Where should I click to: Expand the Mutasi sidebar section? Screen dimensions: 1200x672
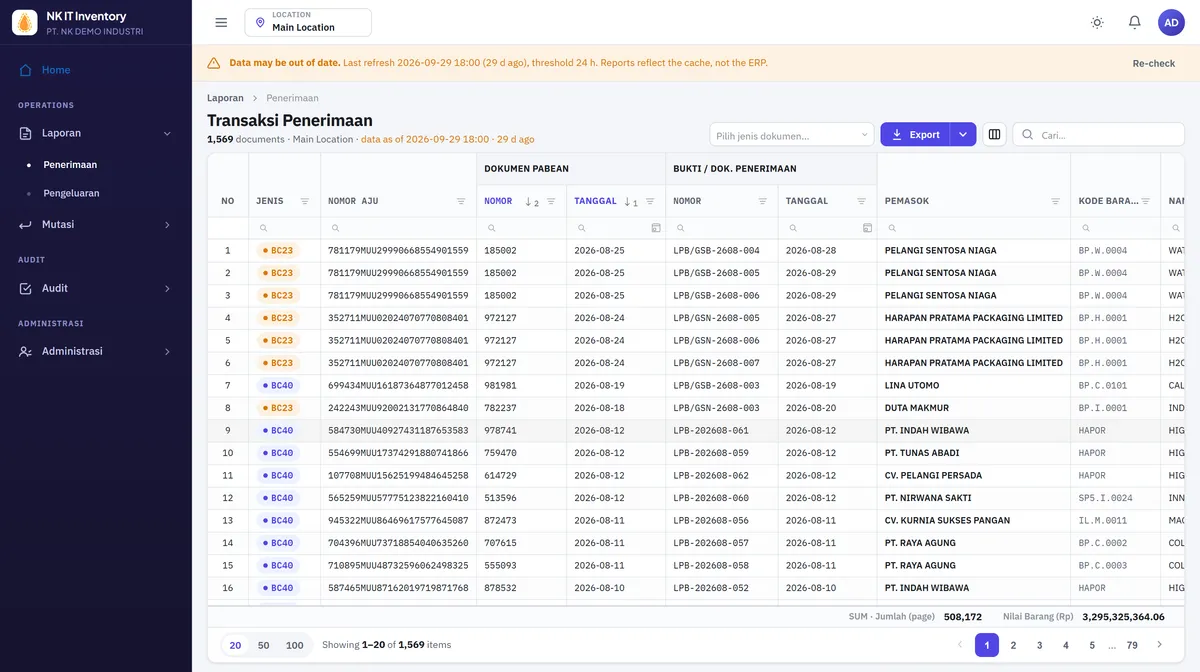[96, 224]
